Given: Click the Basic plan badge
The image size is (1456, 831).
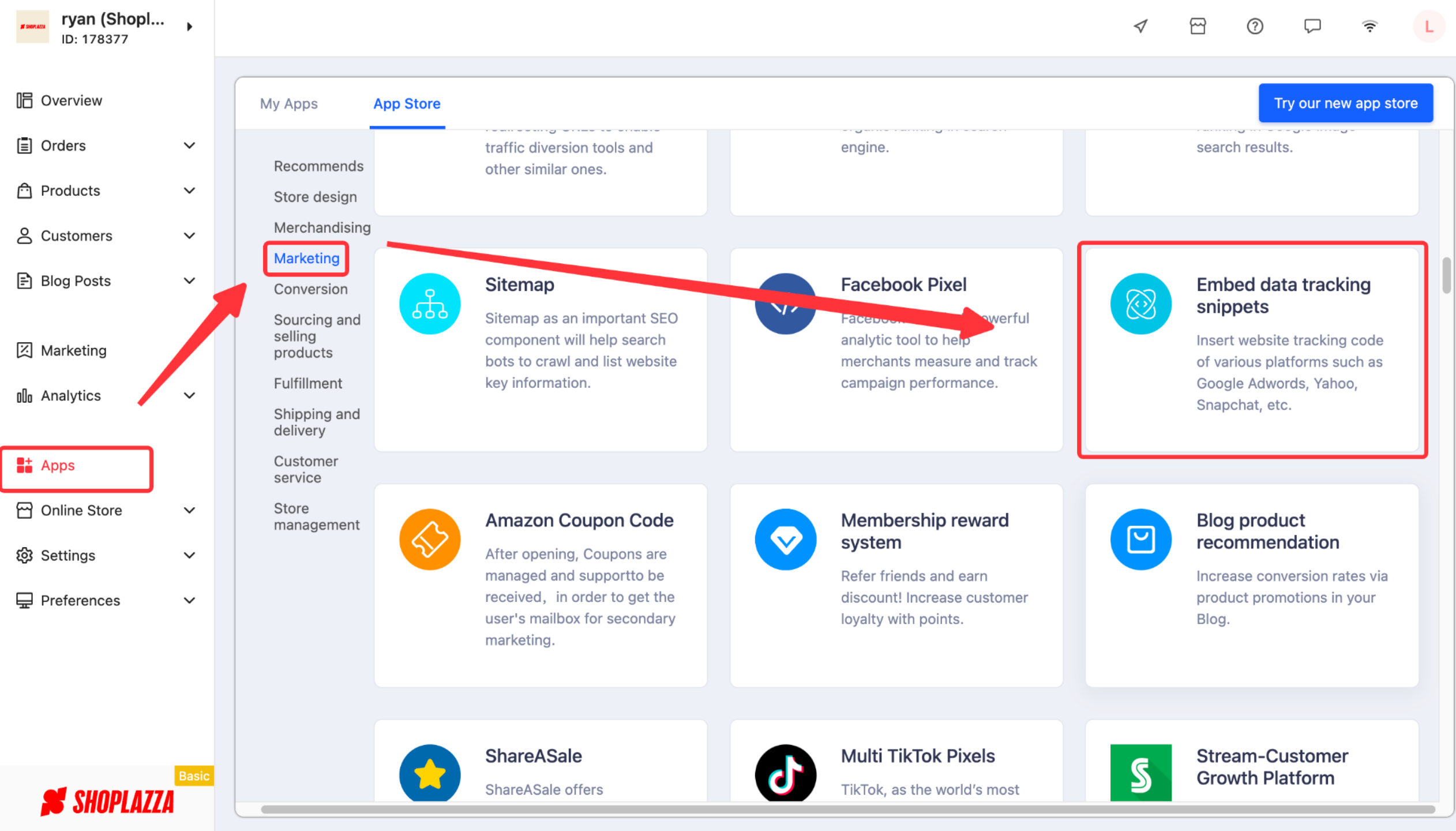Looking at the screenshot, I should click(x=193, y=776).
